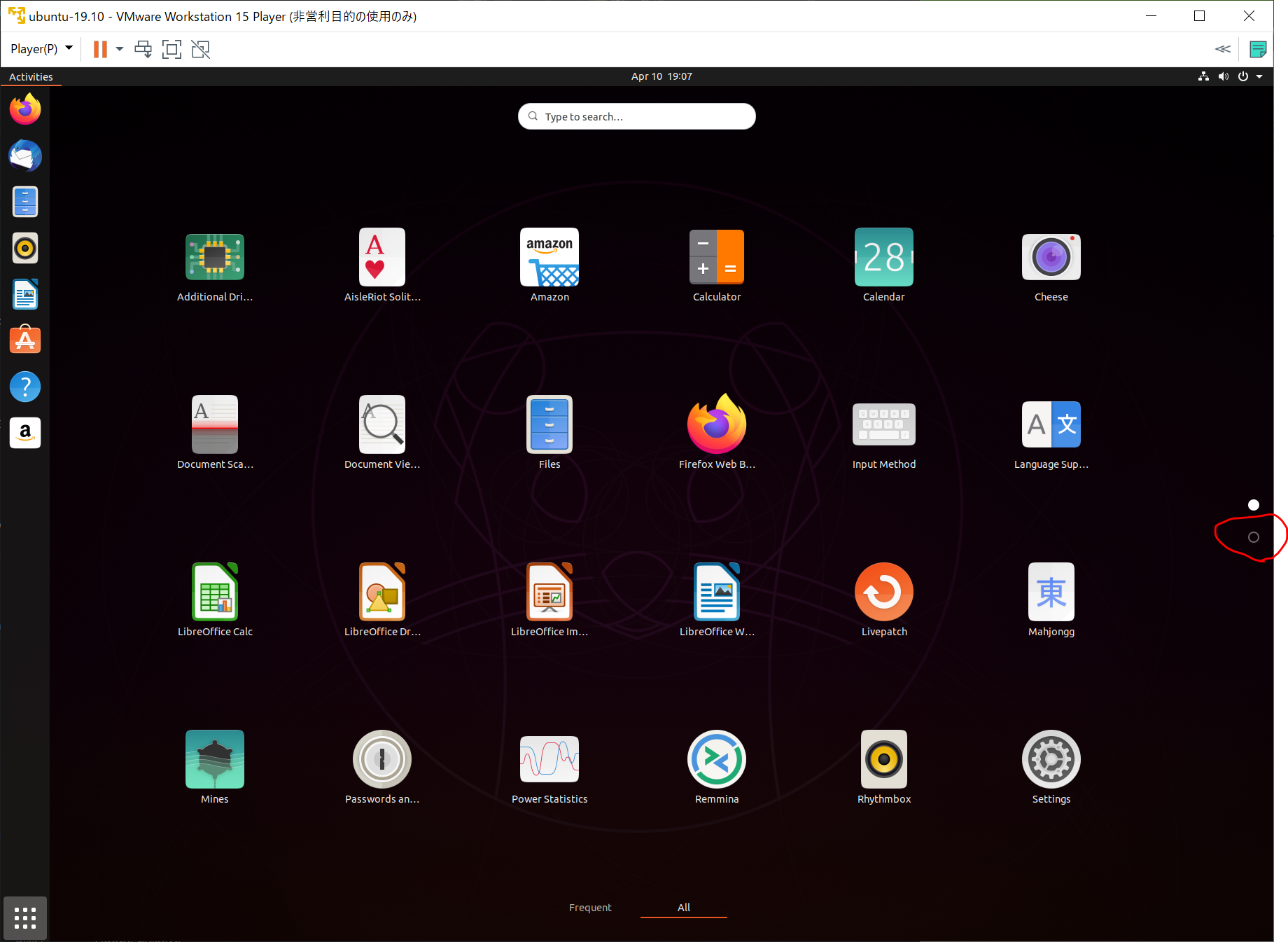Screen dimensions: 1288x942
Task: Open Files from the dock
Action: pos(25,202)
